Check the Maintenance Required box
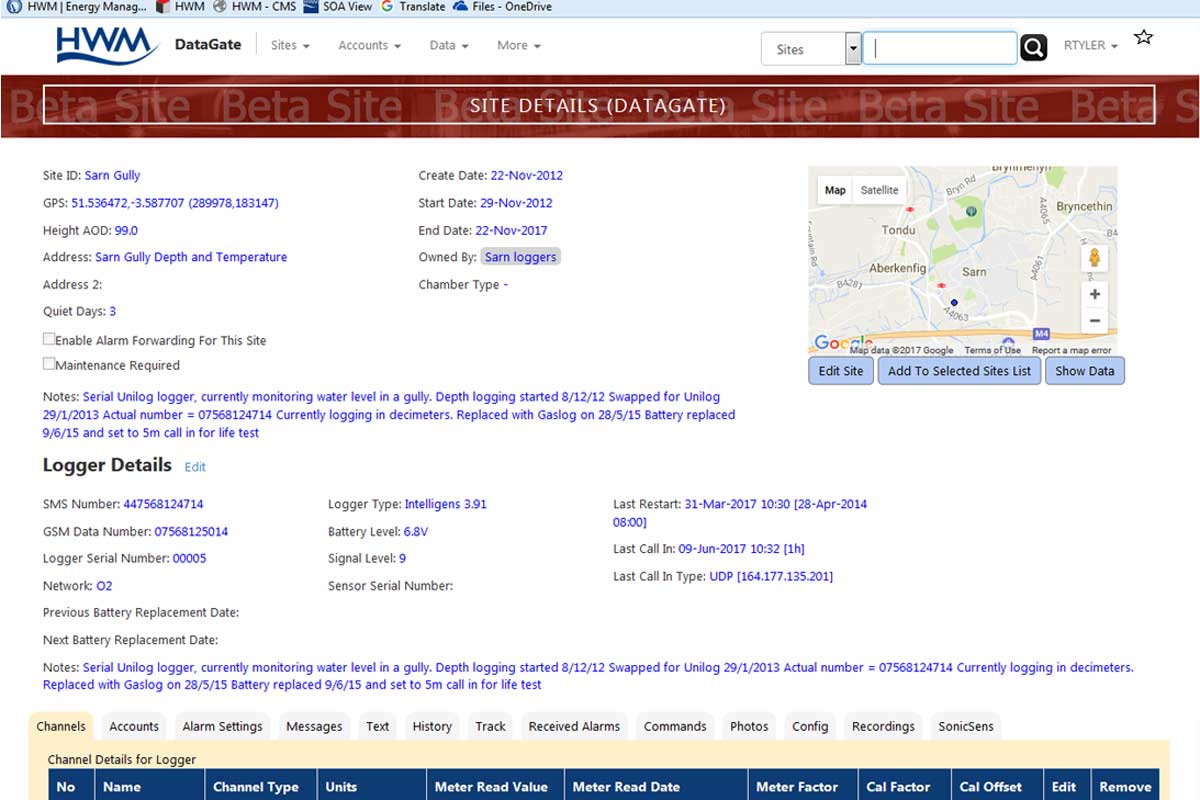 click(49, 365)
